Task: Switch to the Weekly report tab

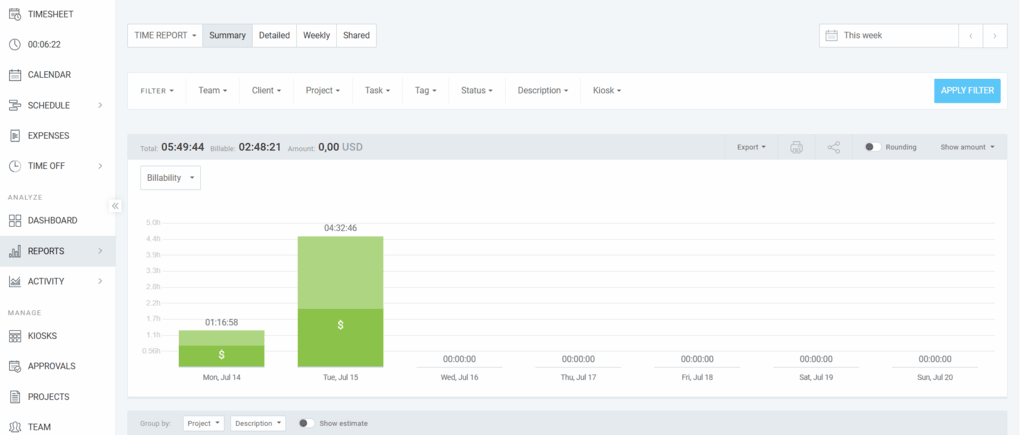Action: point(316,35)
